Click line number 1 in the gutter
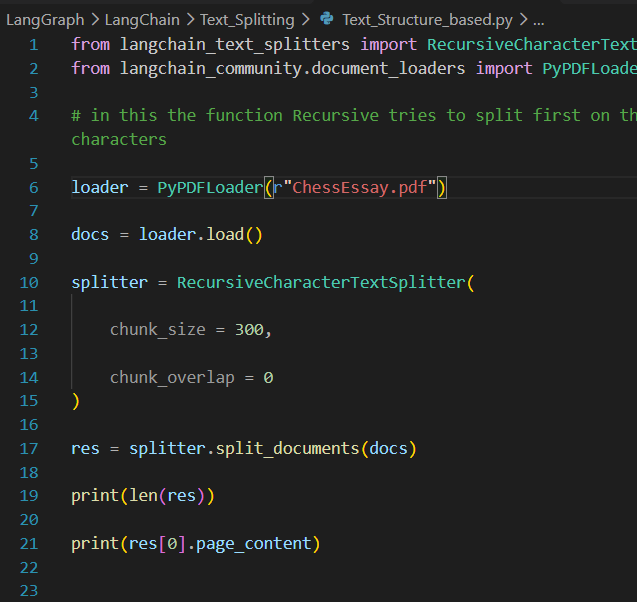The height and width of the screenshot is (602, 637). coord(34,45)
